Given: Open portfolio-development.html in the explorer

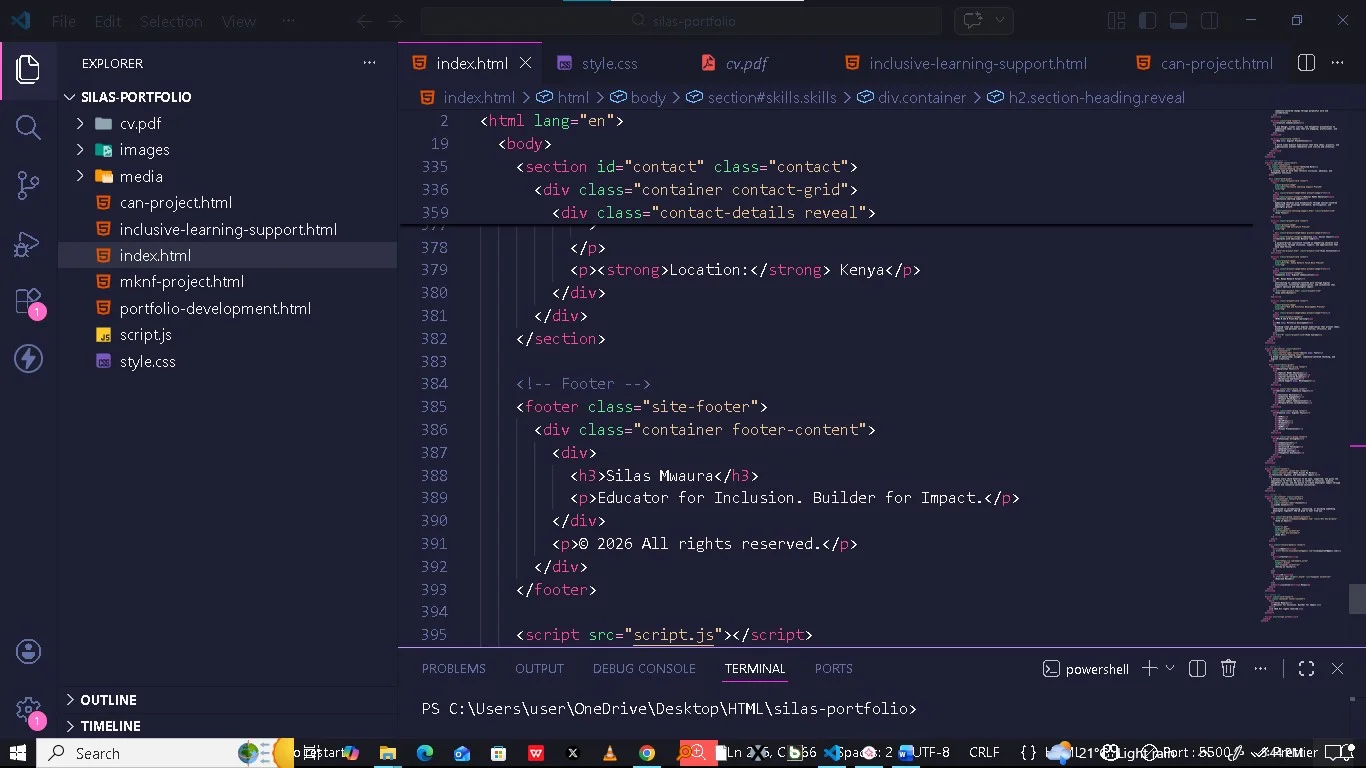Looking at the screenshot, I should point(215,309).
